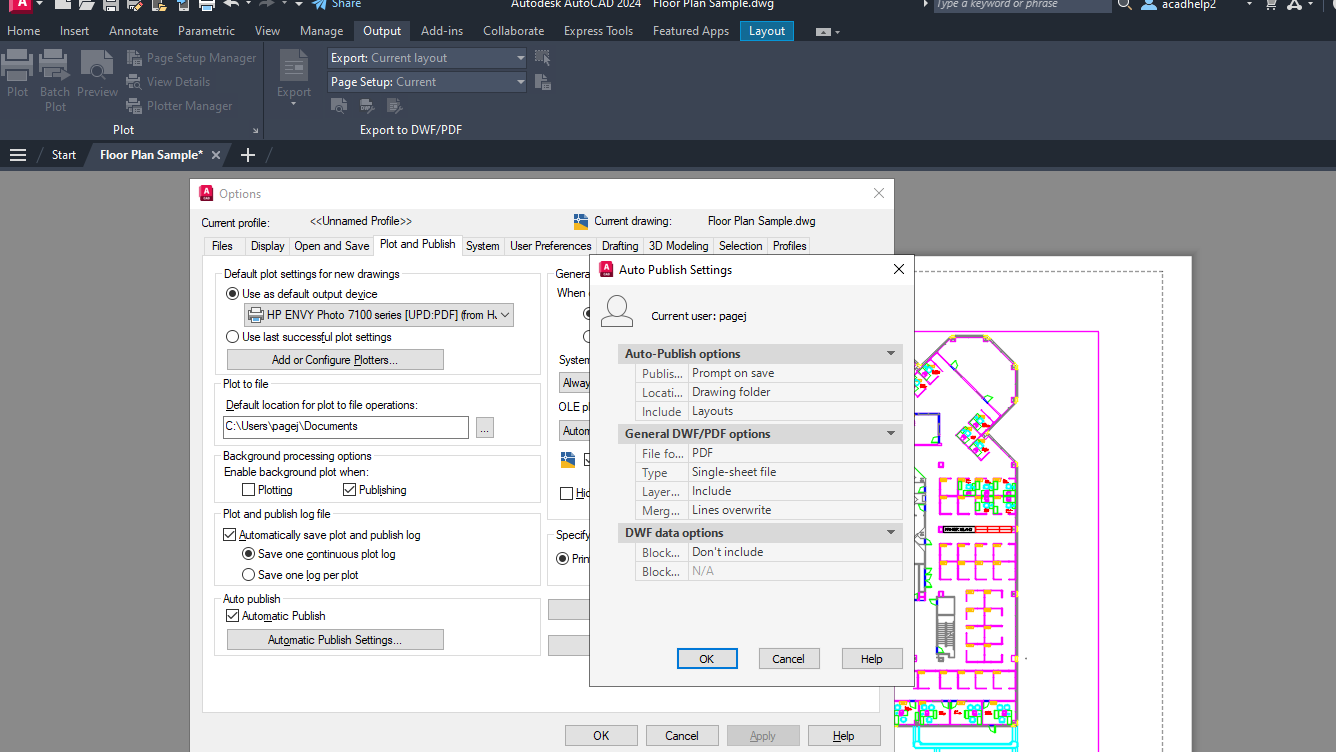Click the export preview icon below Page Setup

[x=341, y=106]
